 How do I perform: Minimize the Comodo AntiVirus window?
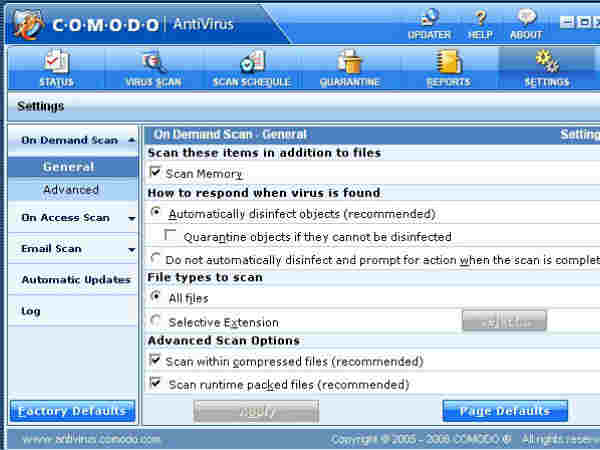[566, 22]
